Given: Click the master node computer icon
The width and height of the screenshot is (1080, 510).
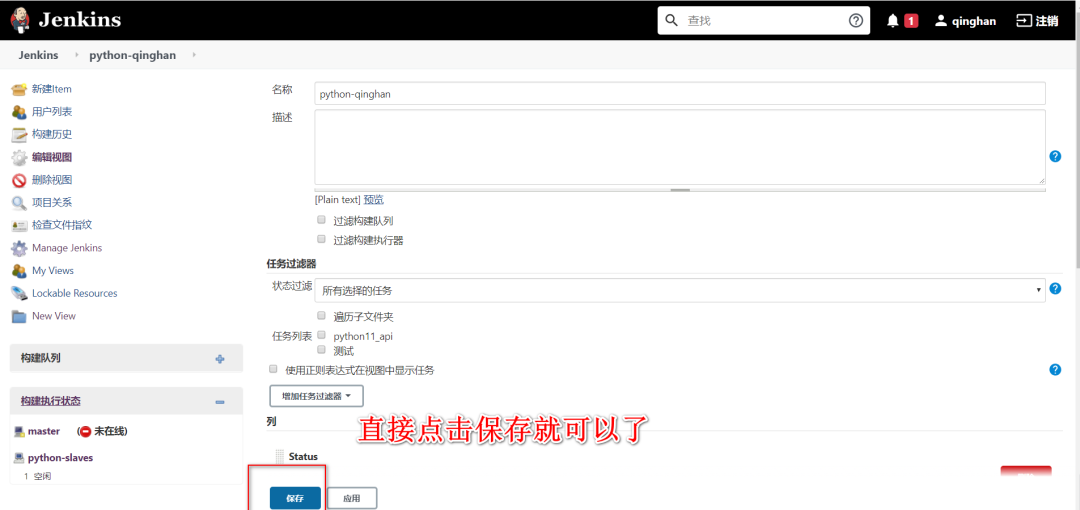Looking at the screenshot, I should [19, 431].
